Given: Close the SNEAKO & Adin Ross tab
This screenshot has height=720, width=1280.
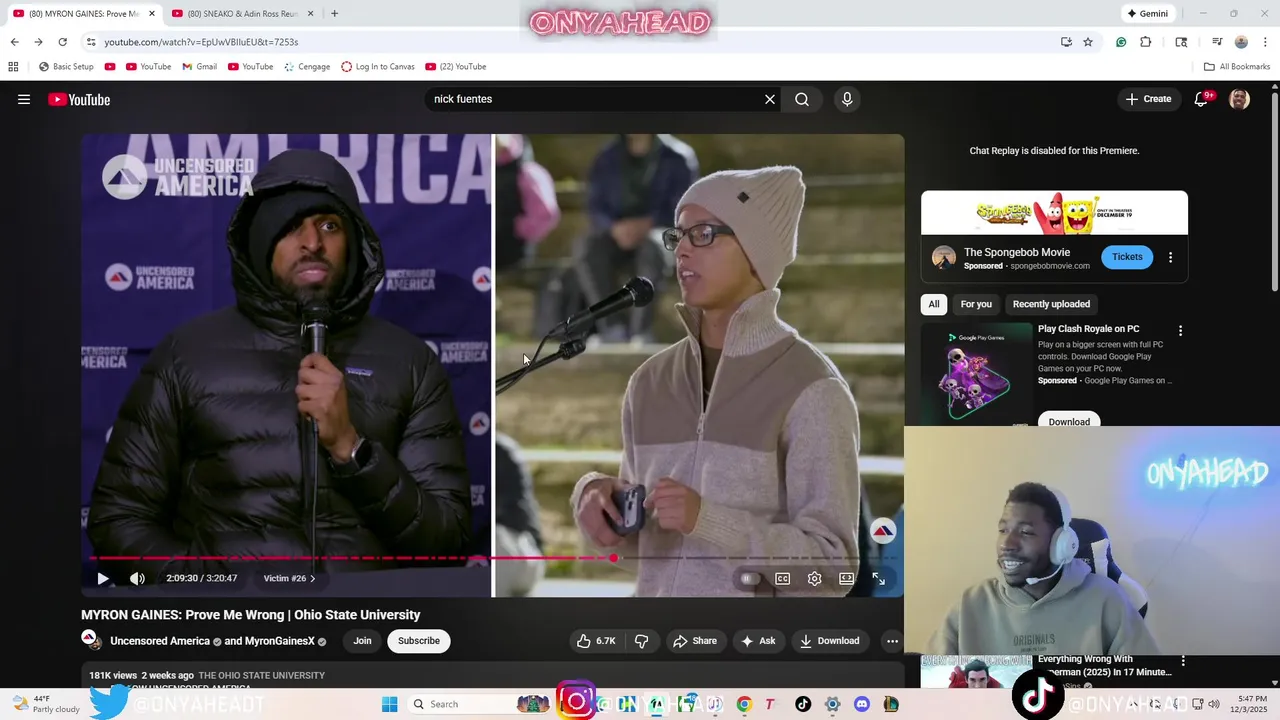Looking at the screenshot, I should tap(310, 14).
